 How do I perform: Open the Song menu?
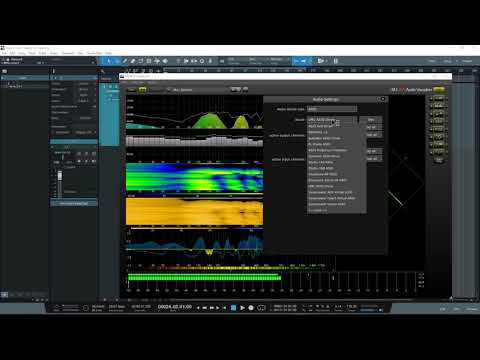coord(22,53)
